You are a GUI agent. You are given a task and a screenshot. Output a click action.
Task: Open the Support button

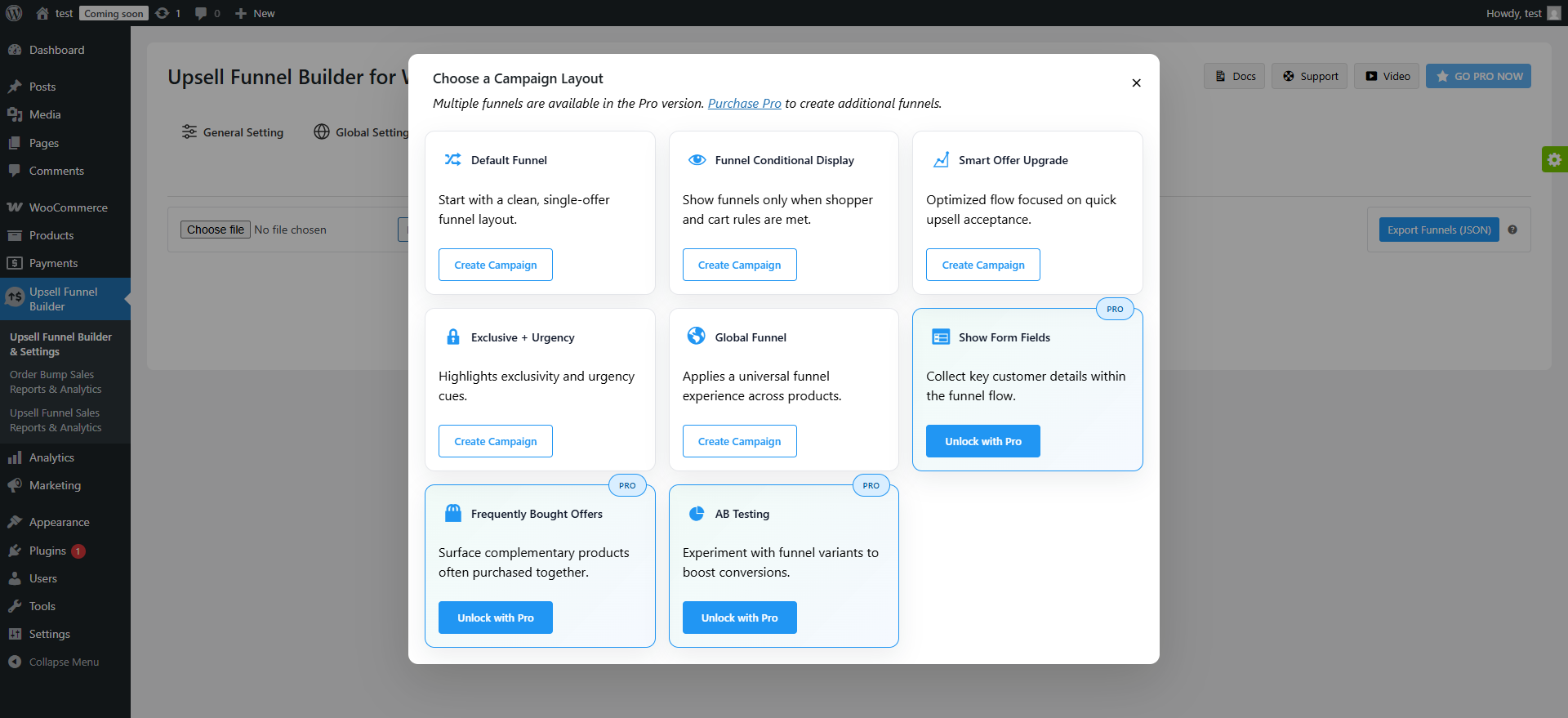pyautogui.click(x=1310, y=76)
